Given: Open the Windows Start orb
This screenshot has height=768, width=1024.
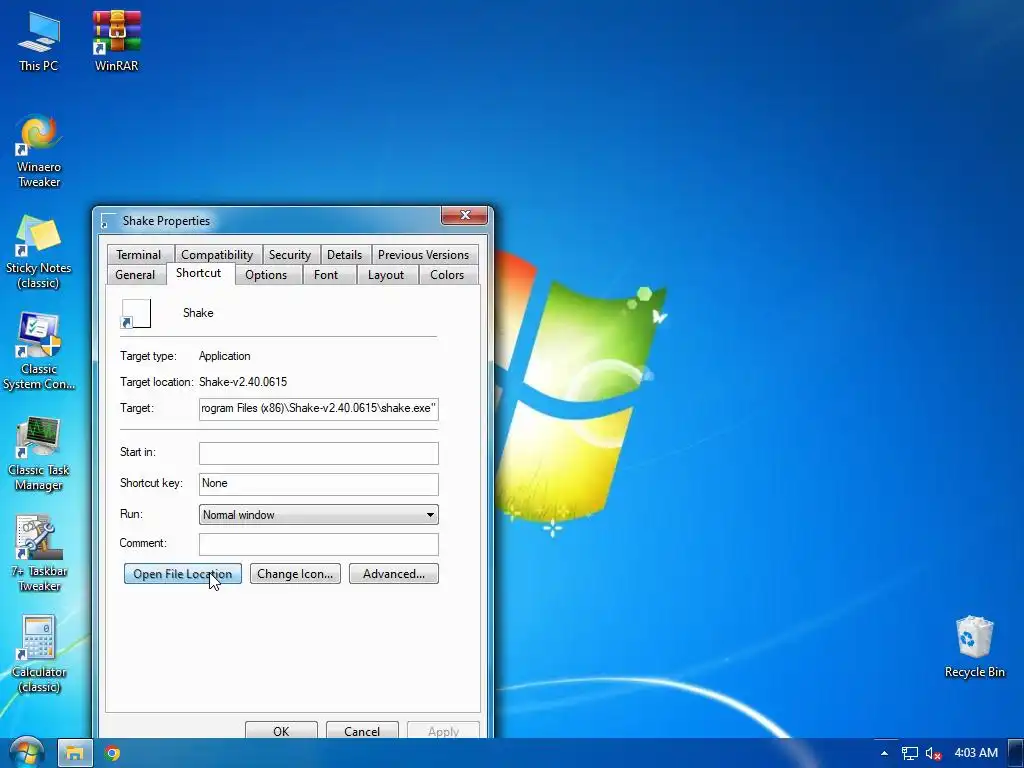Looking at the screenshot, I should click(26, 752).
